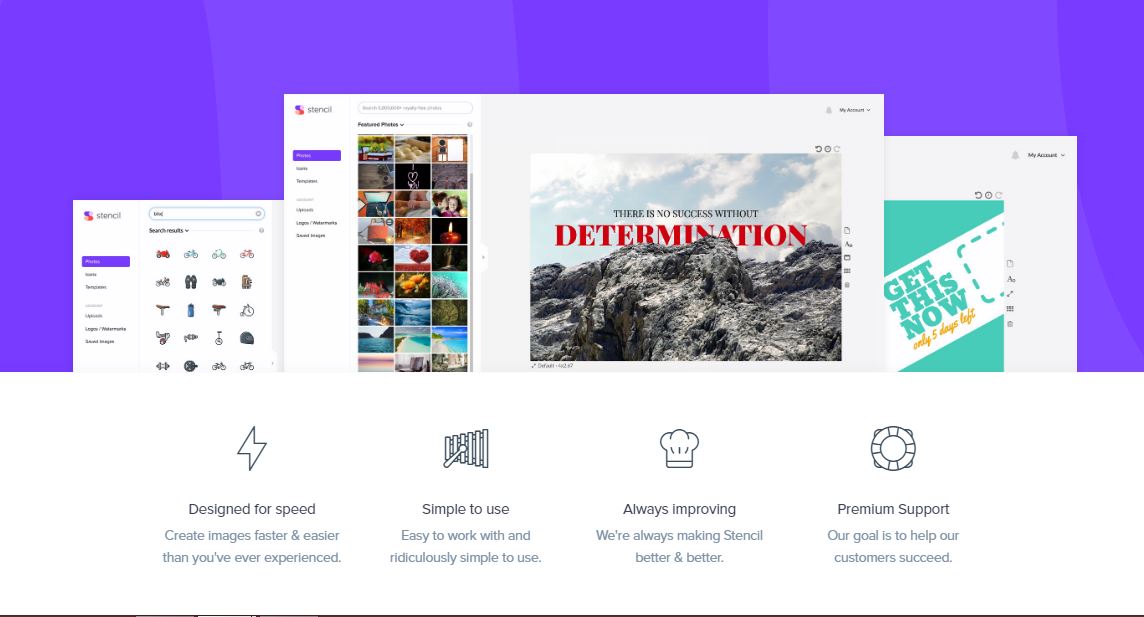Click the resize arrows tool beside the coupon canvas
1144x617 pixels.
1010,294
